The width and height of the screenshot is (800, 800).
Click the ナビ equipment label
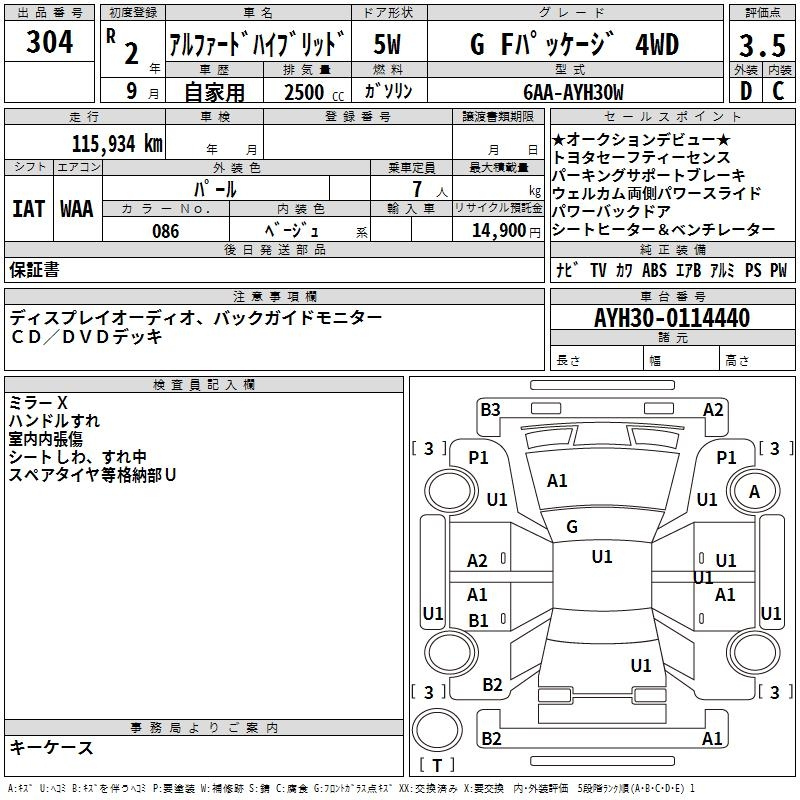point(568,270)
